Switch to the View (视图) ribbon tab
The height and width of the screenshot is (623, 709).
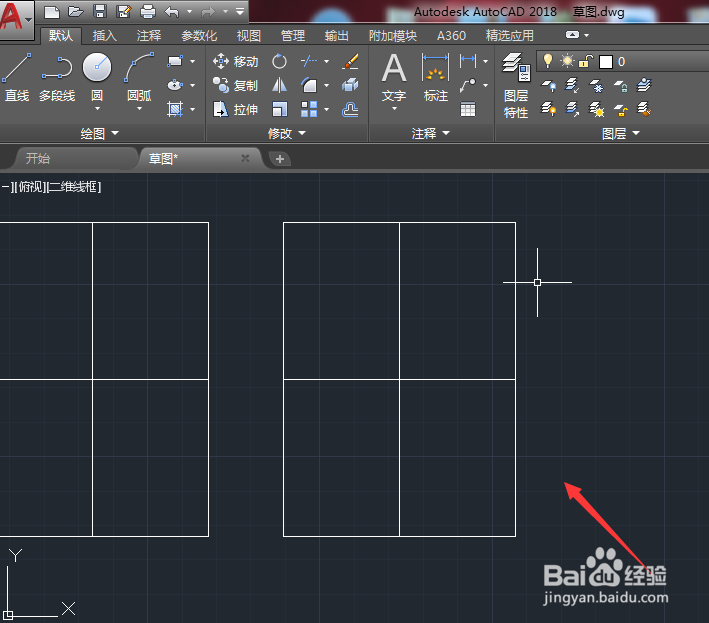point(249,35)
